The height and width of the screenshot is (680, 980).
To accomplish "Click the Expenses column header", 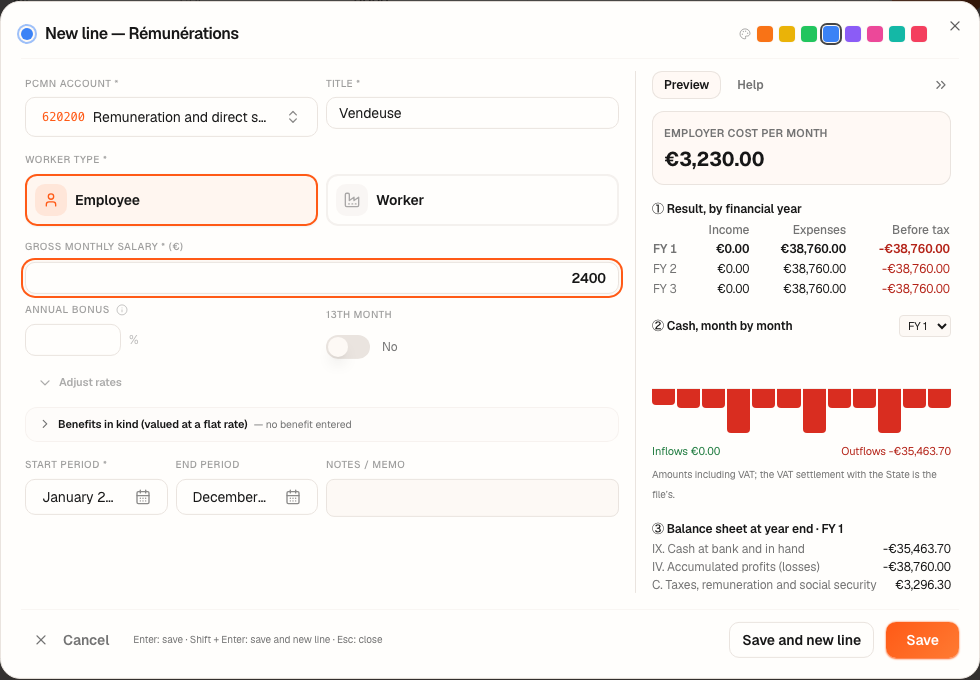I will pos(819,230).
